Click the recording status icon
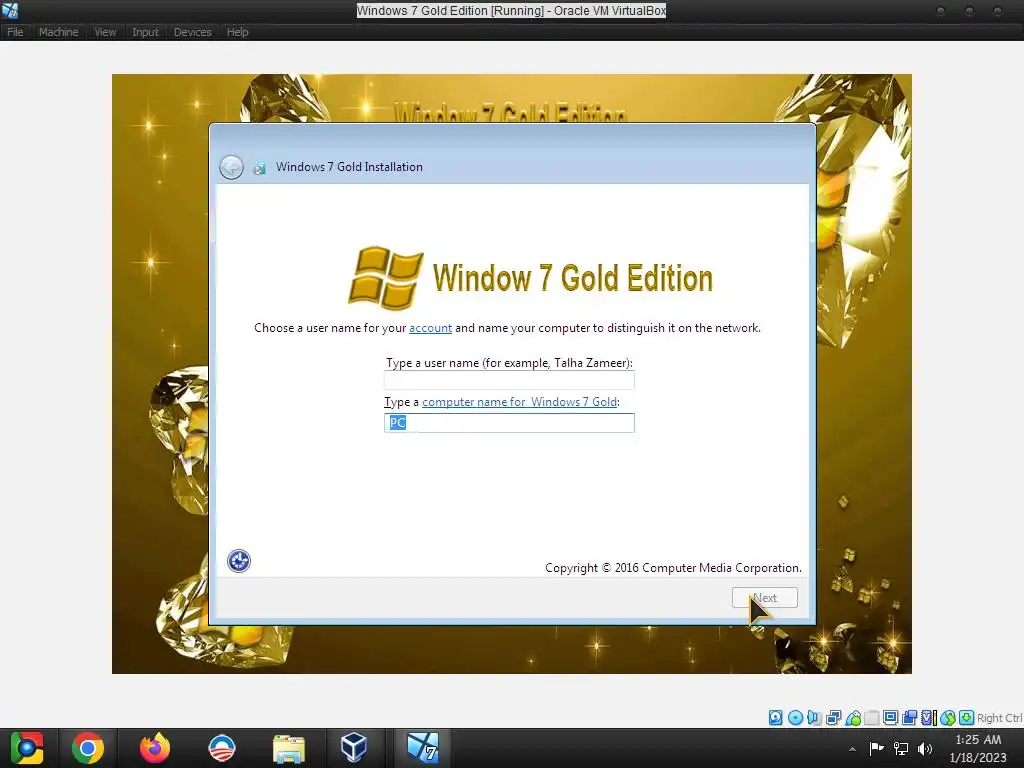Screen dimensions: 1024x768 pyautogui.click(x=909, y=718)
